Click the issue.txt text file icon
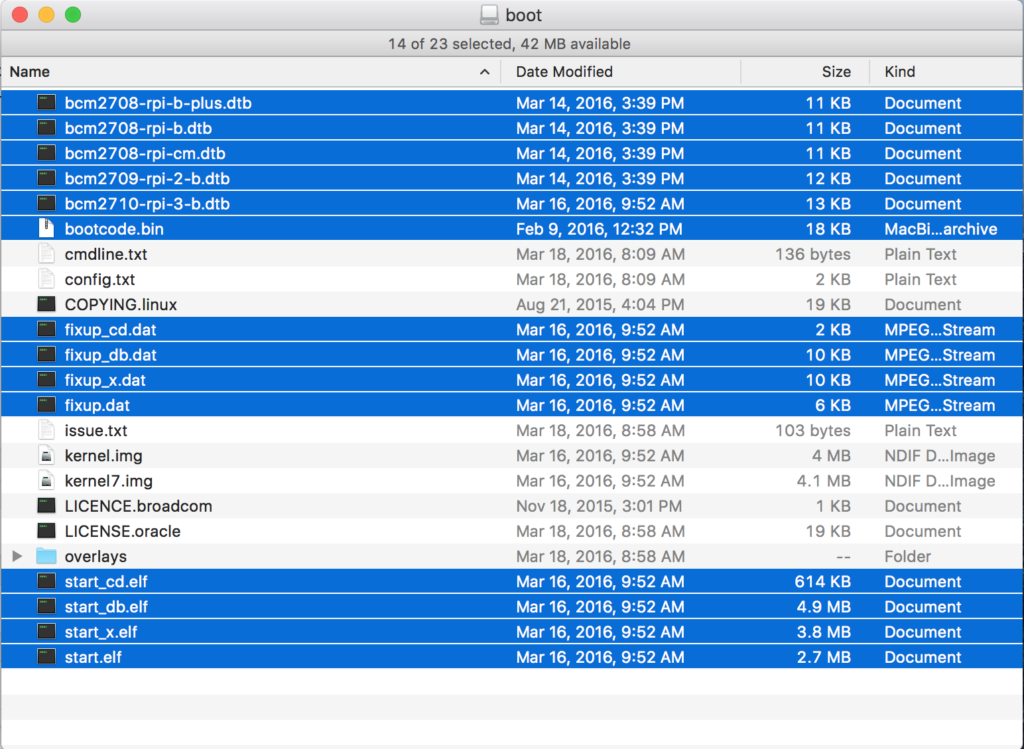1024x749 pixels. [x=46, y=430]
